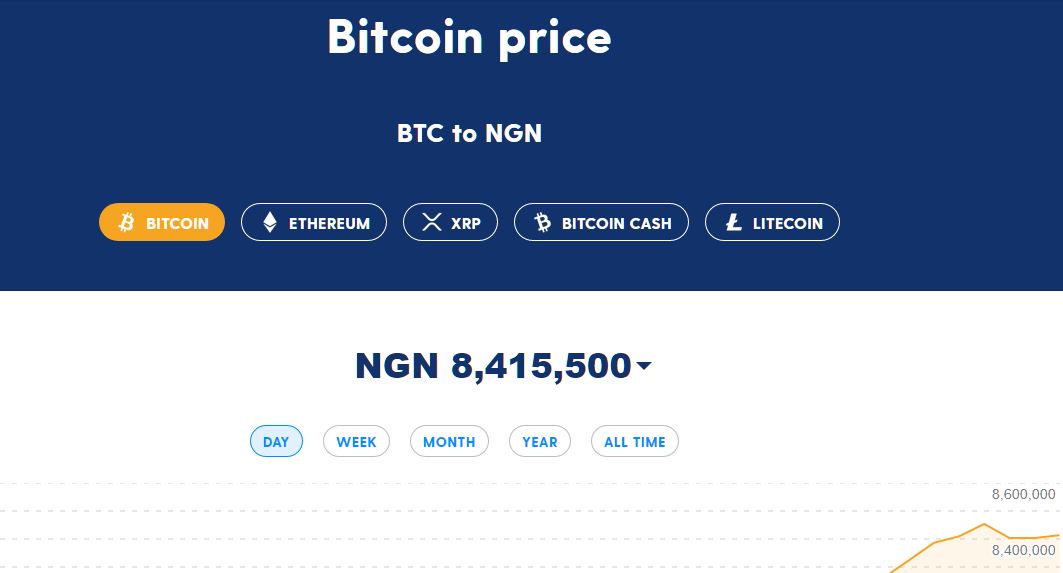View the YEAR price history
This screenshot has width=1063, height=573.
pyautogui.click(x=540, y=441)
